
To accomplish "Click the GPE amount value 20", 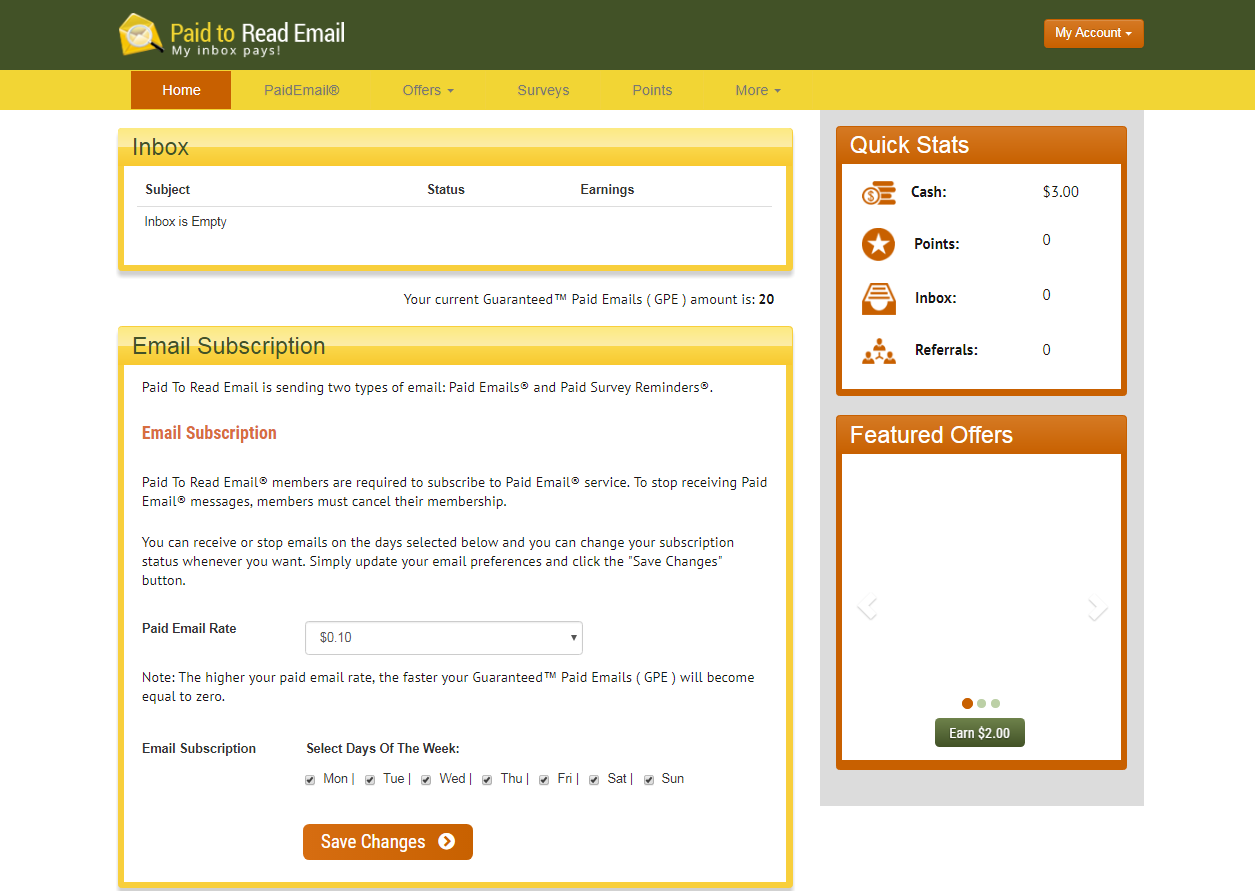I will [x=766, y=299].
